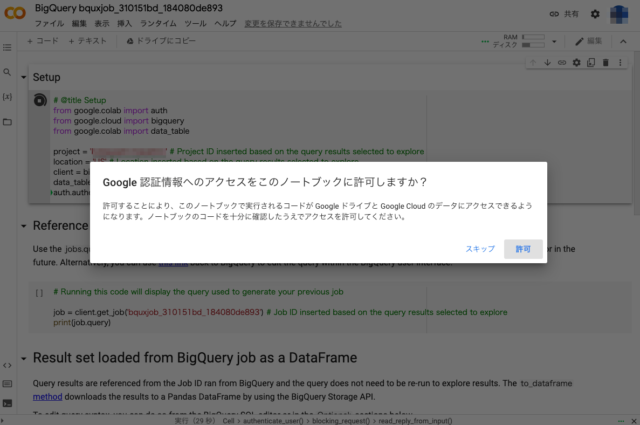Click 'from google.cloud import bigquery' line
Screen dimensions: 640x425
118,121
